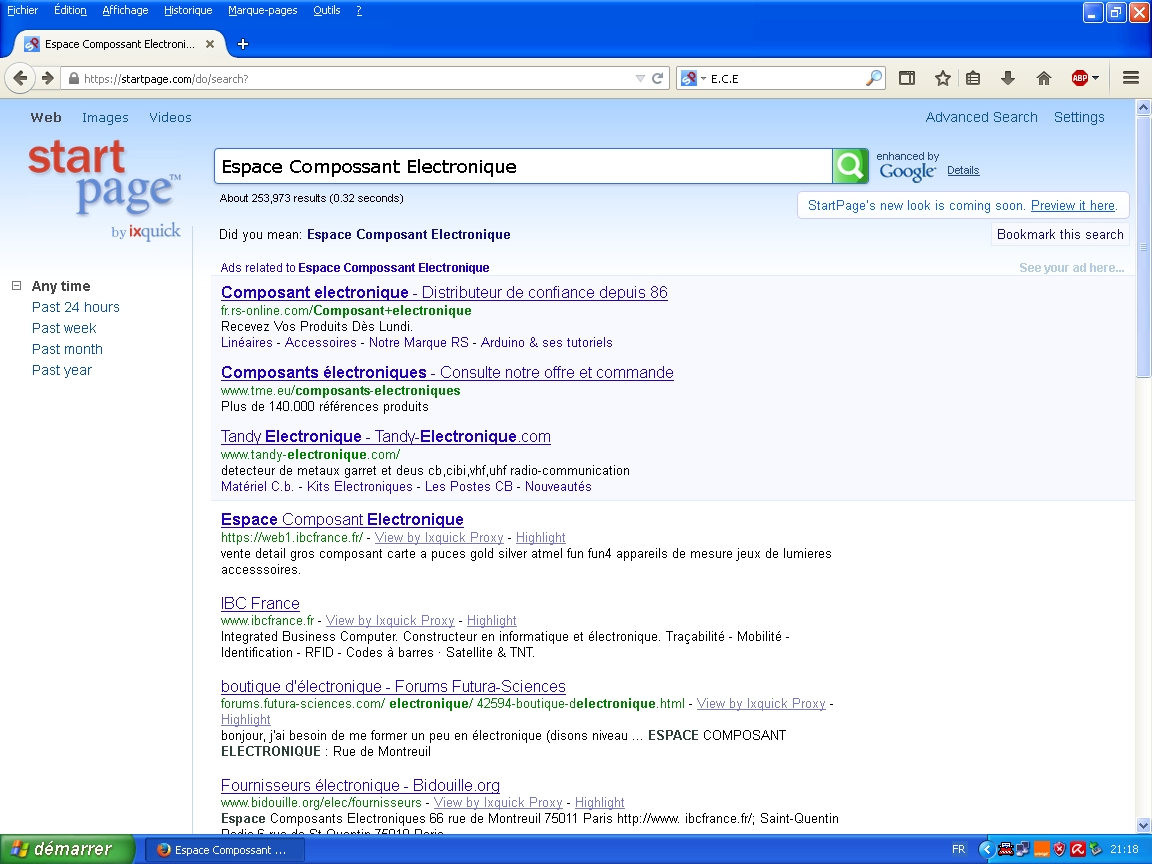Screen dimensions: 1152x864
Task: Open the sidebar panel icon in toolbar
Action: 907,78
